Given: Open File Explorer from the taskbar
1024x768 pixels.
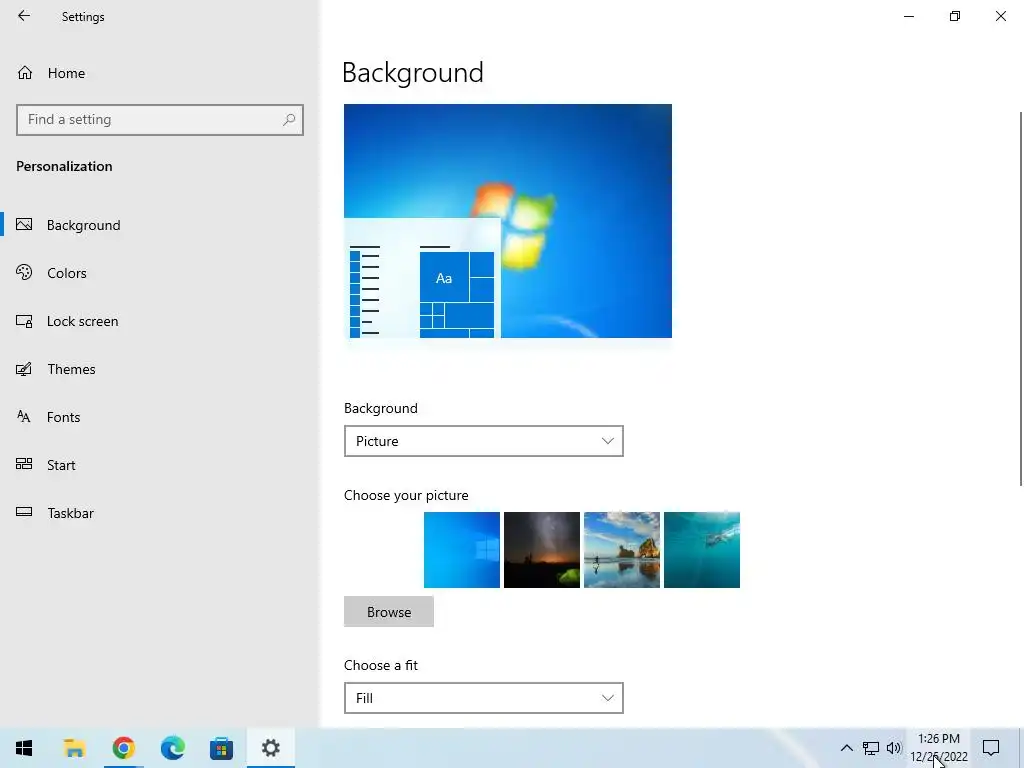Looking at the screenshot, I should (x=74, y=748).
